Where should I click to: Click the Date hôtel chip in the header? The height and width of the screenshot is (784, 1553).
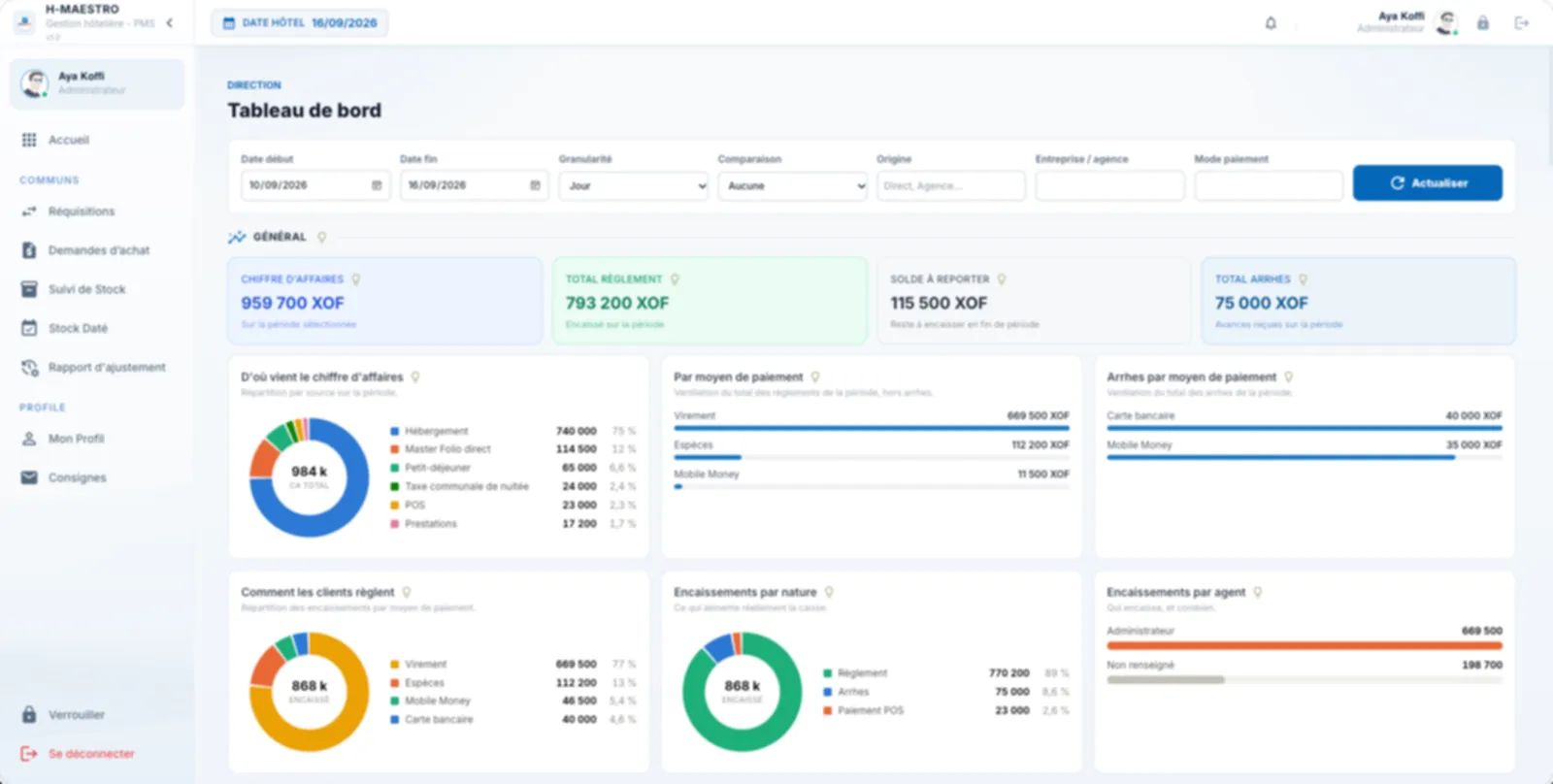[300, 23]
